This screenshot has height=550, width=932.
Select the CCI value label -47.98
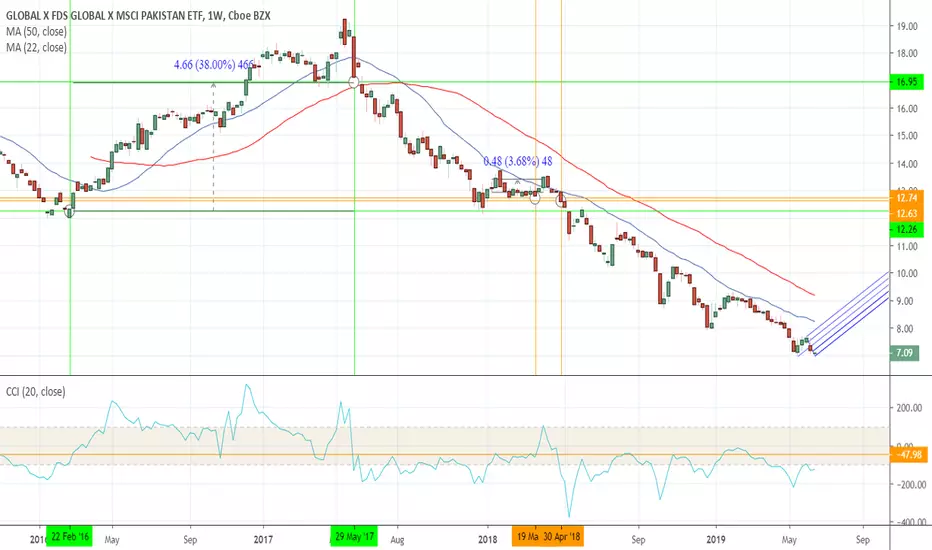[x=910, y=455]
